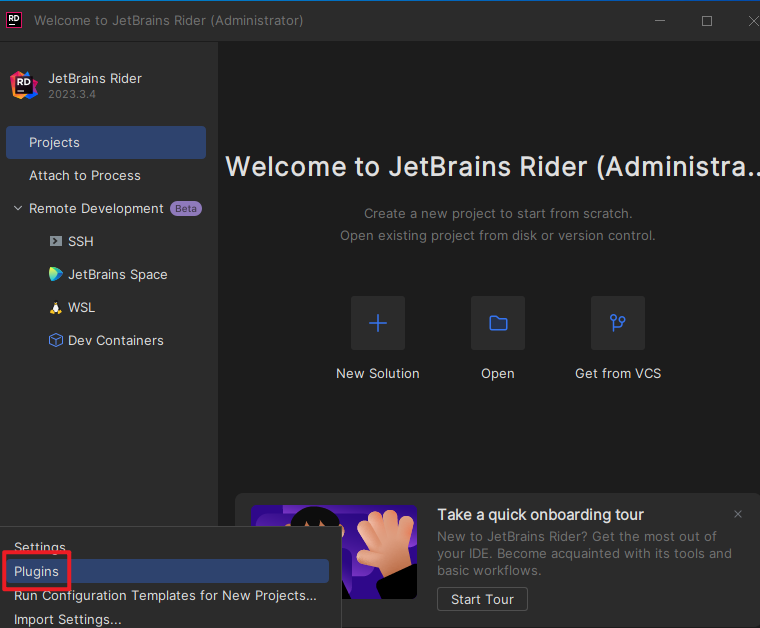The height and width of the screenshot is (628, 760).
Task: Click the 'Take a quick onboarding tour' heading
Action: click(540, 515)
